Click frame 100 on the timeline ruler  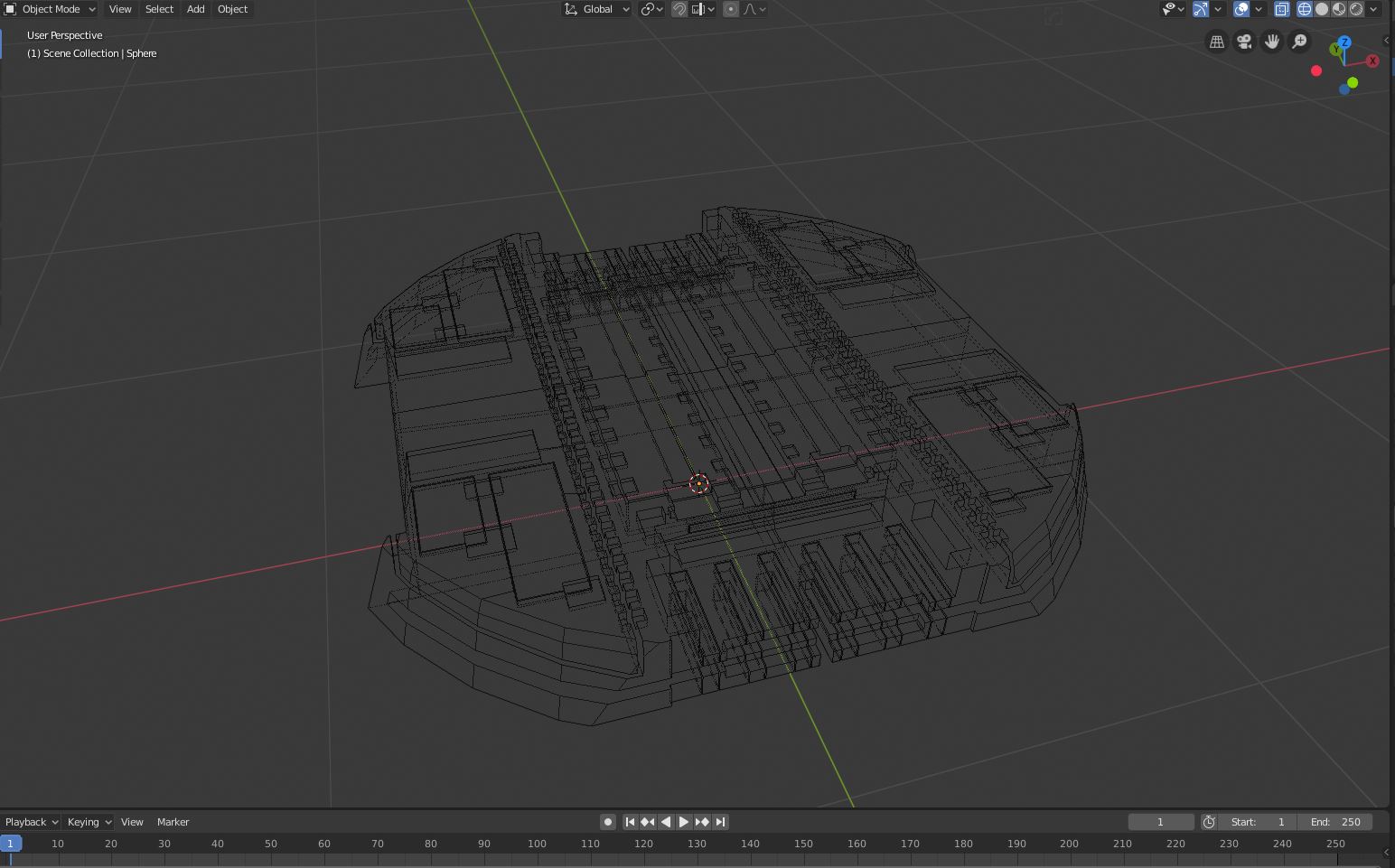(x=537, y=844)
